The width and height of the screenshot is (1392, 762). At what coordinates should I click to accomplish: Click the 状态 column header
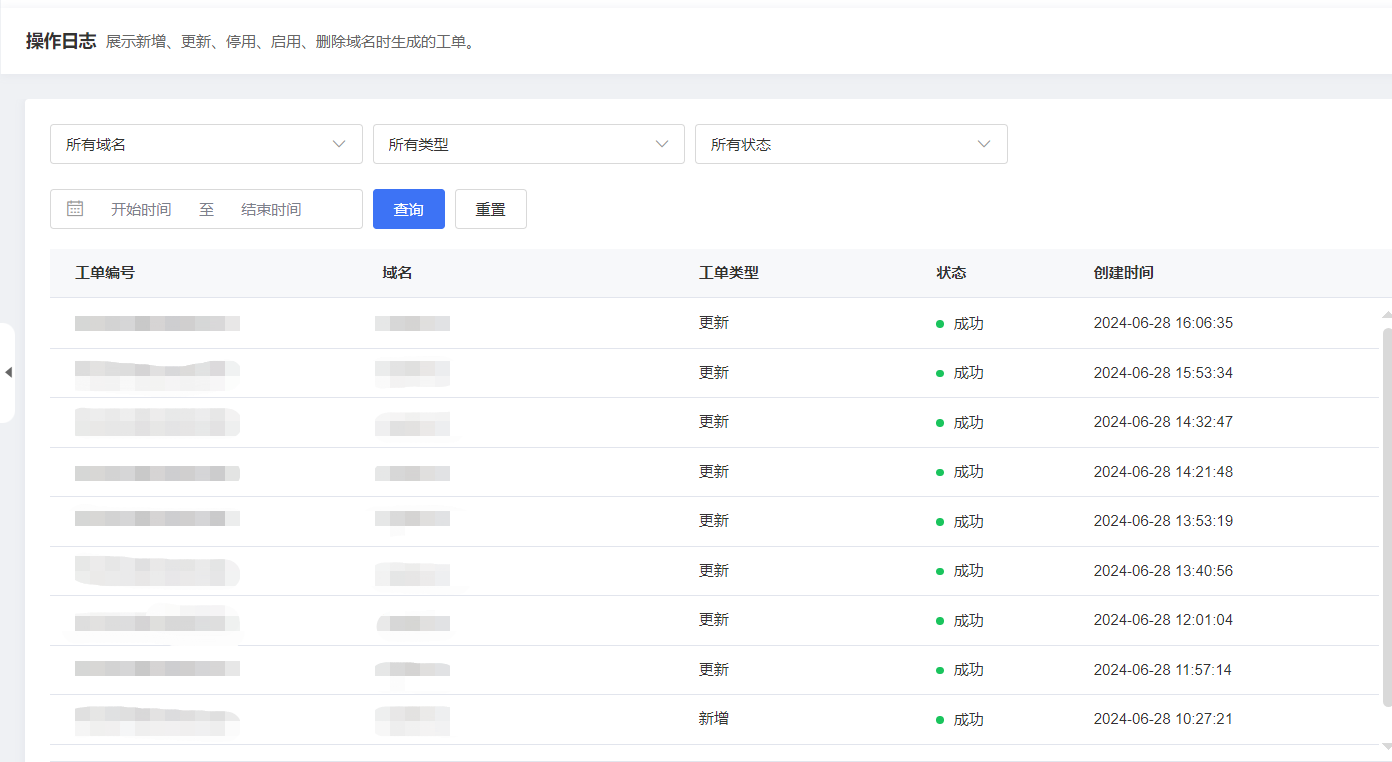point(951,272)
